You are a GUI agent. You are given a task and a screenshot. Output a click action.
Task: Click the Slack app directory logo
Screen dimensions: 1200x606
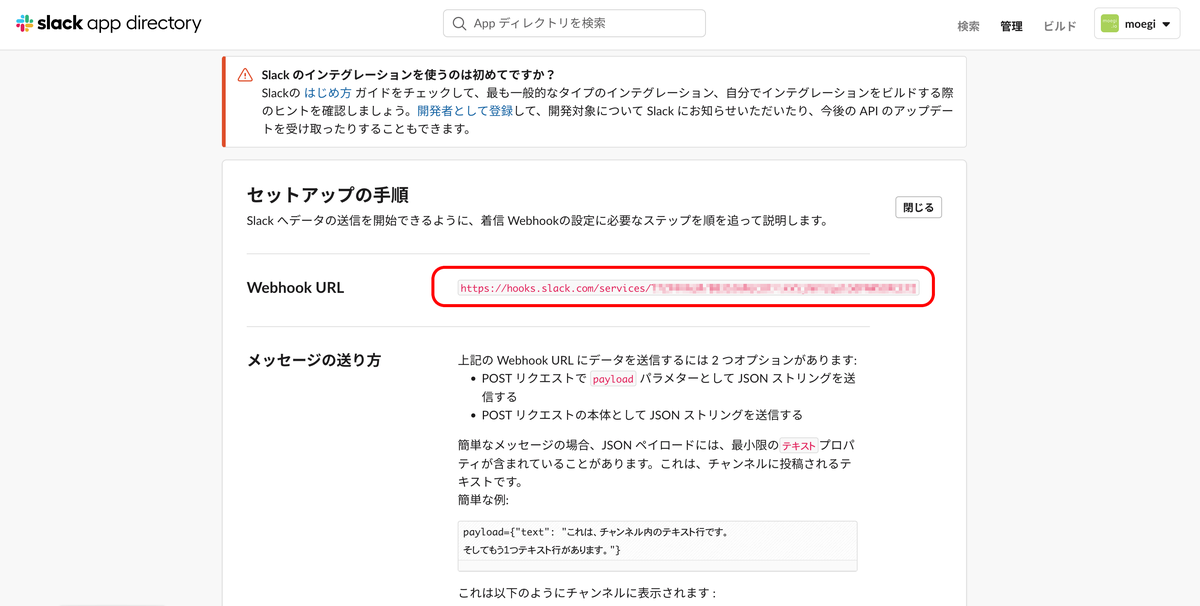pos(108,23)
